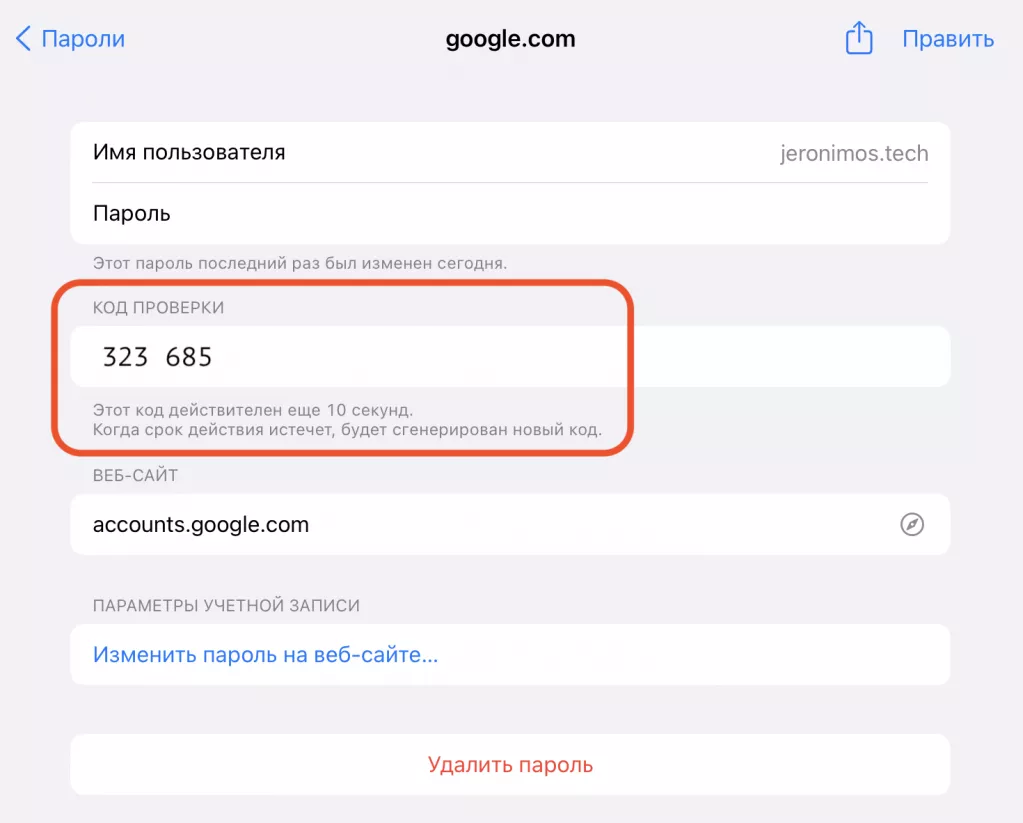Click the КОД ПРОВЕРКИ section header
The width and height of the screenshot is (1023, 823).
158,308
